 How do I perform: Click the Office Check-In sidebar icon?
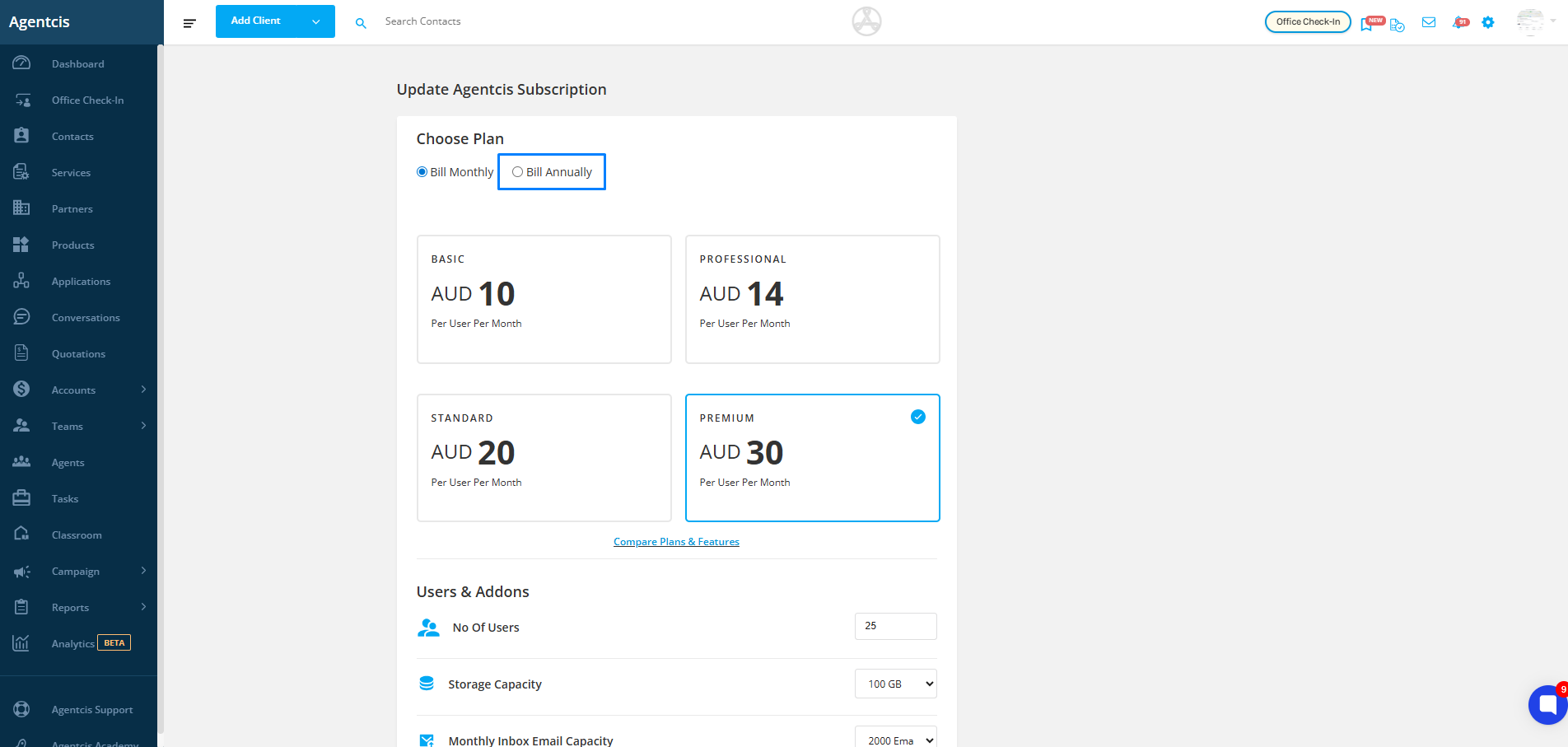22,100
